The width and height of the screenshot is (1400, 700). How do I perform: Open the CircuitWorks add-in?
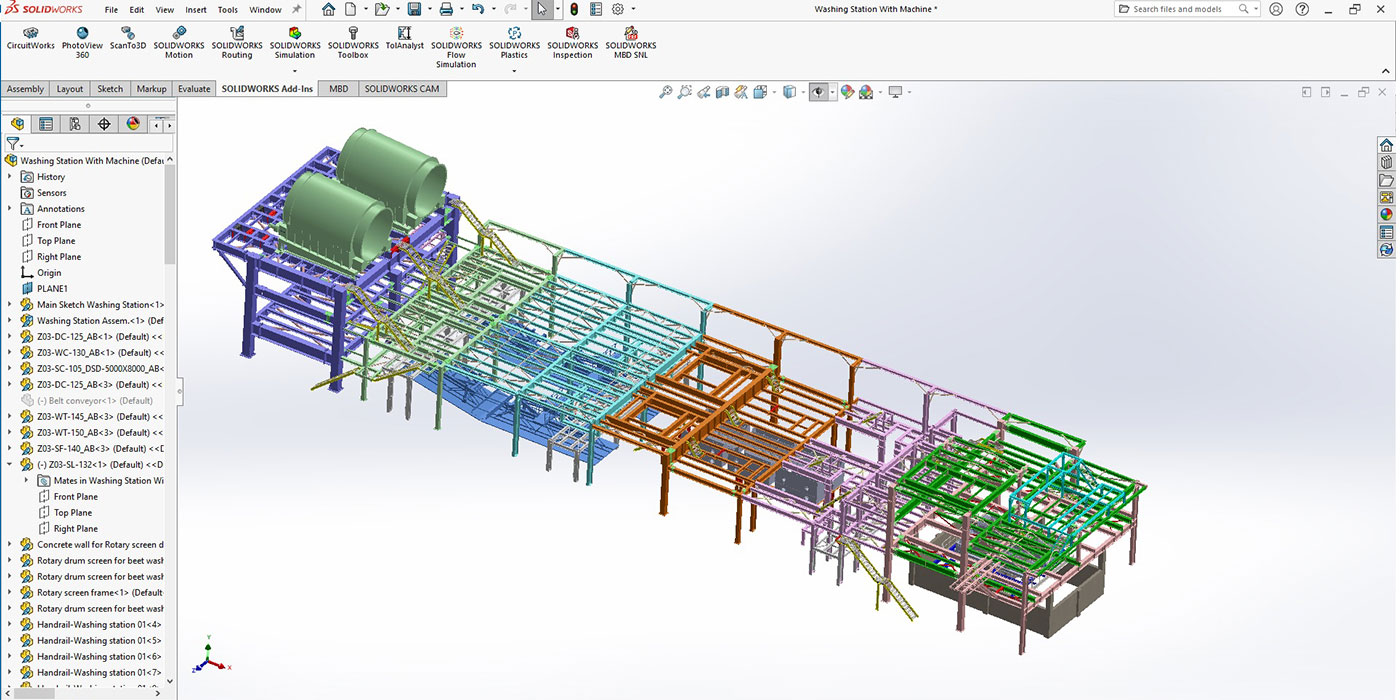30,39
